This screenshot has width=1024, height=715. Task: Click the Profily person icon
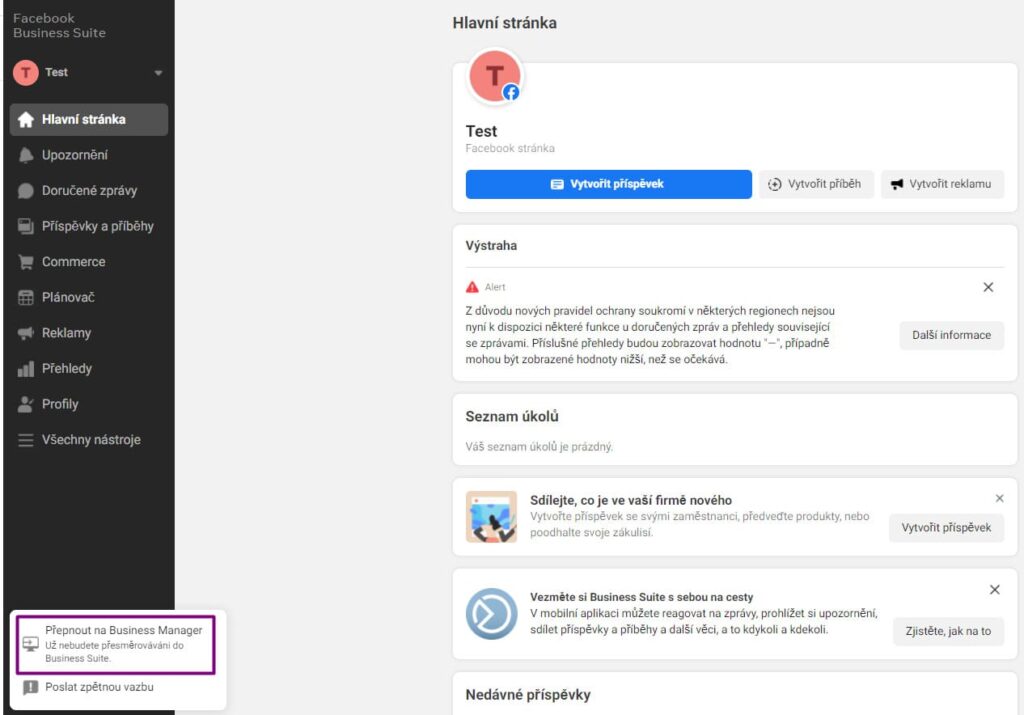click(26, 404)
